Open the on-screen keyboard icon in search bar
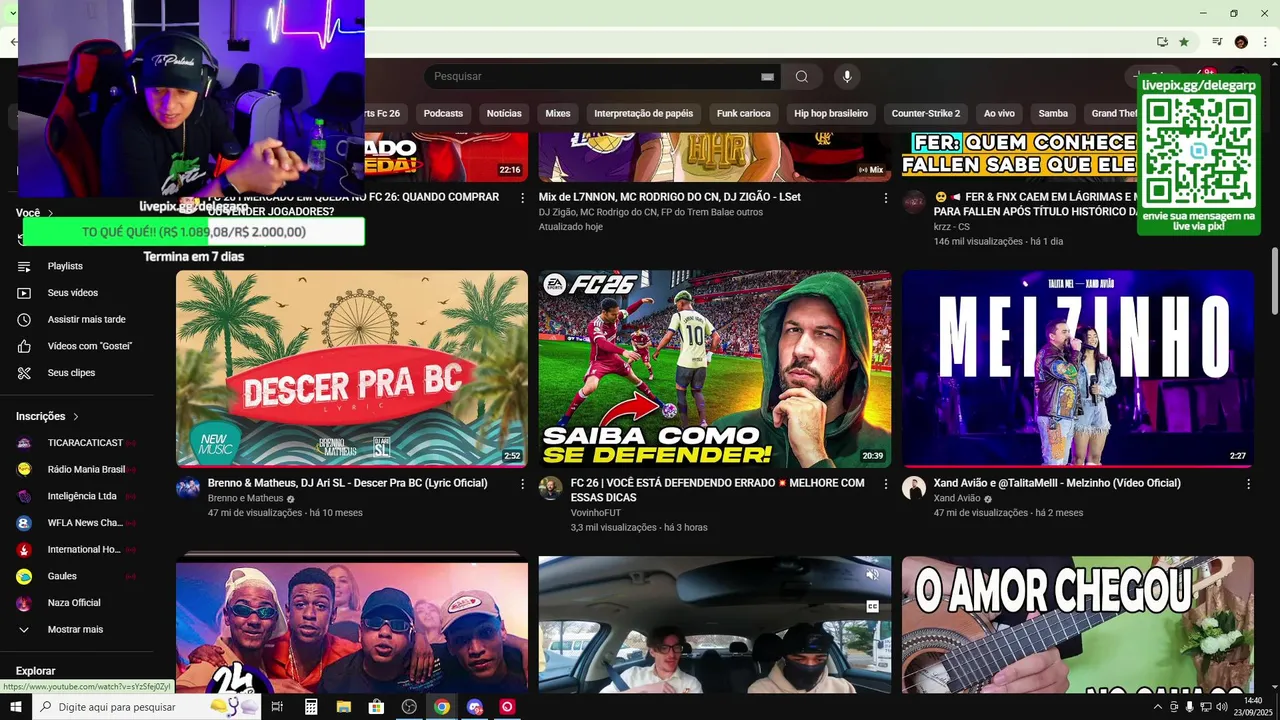This screenshot has height=720, width=1280. click(x=767, y=77)
